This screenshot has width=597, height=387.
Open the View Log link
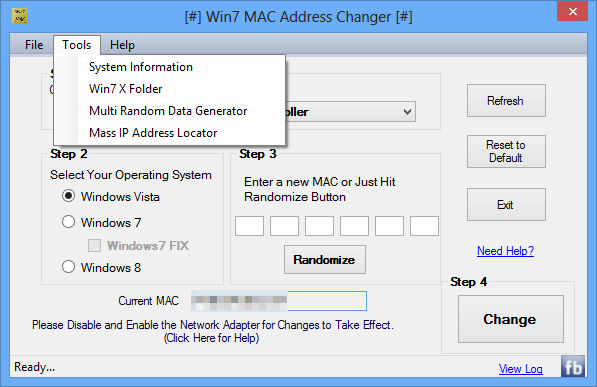[x=520, y=369]
